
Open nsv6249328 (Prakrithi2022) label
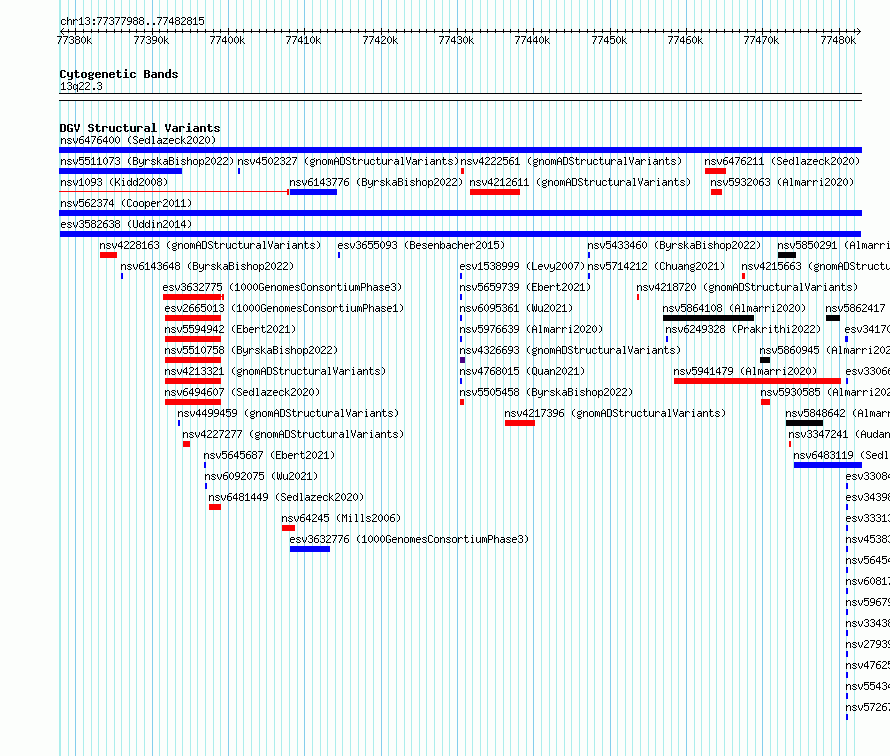point(743,329)
